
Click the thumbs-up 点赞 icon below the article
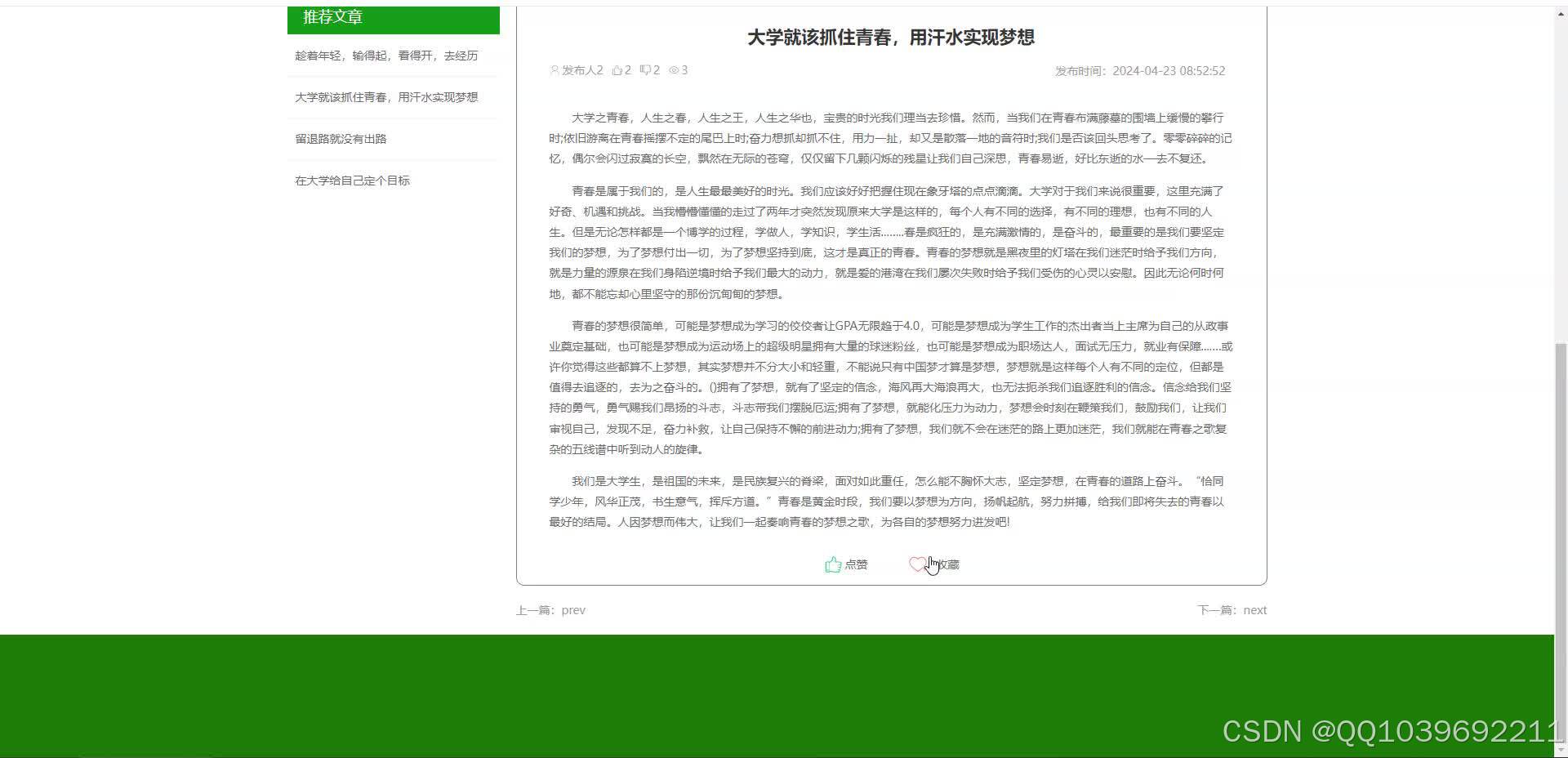tap(833, 564)
